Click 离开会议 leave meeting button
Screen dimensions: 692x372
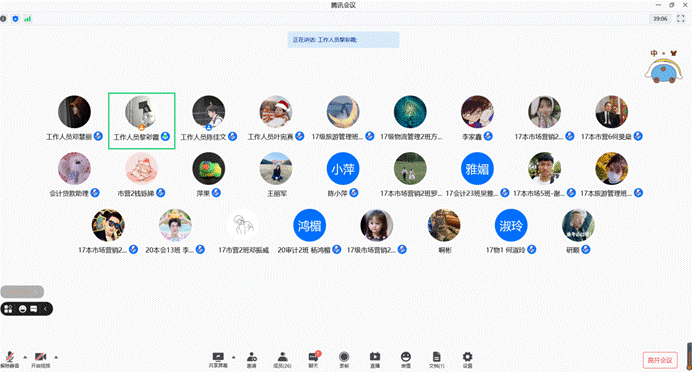pyautogui.click(x=660, y=360)
